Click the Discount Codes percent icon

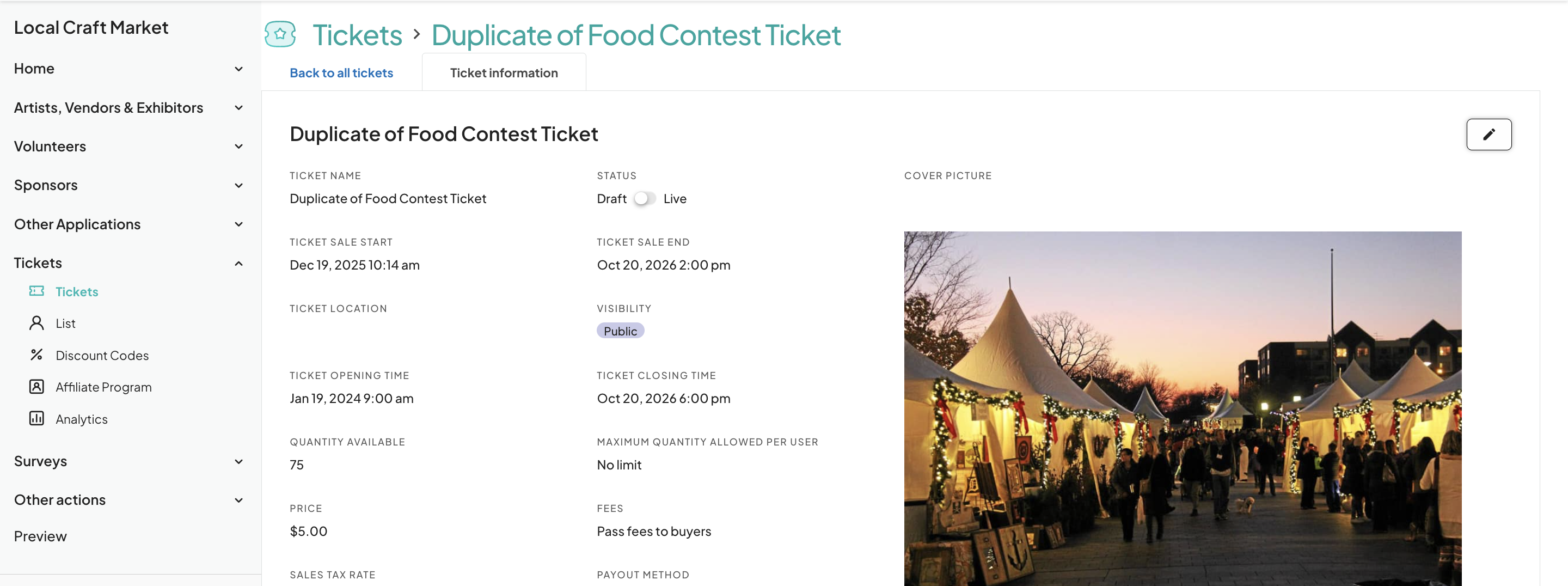pos(36,355)
